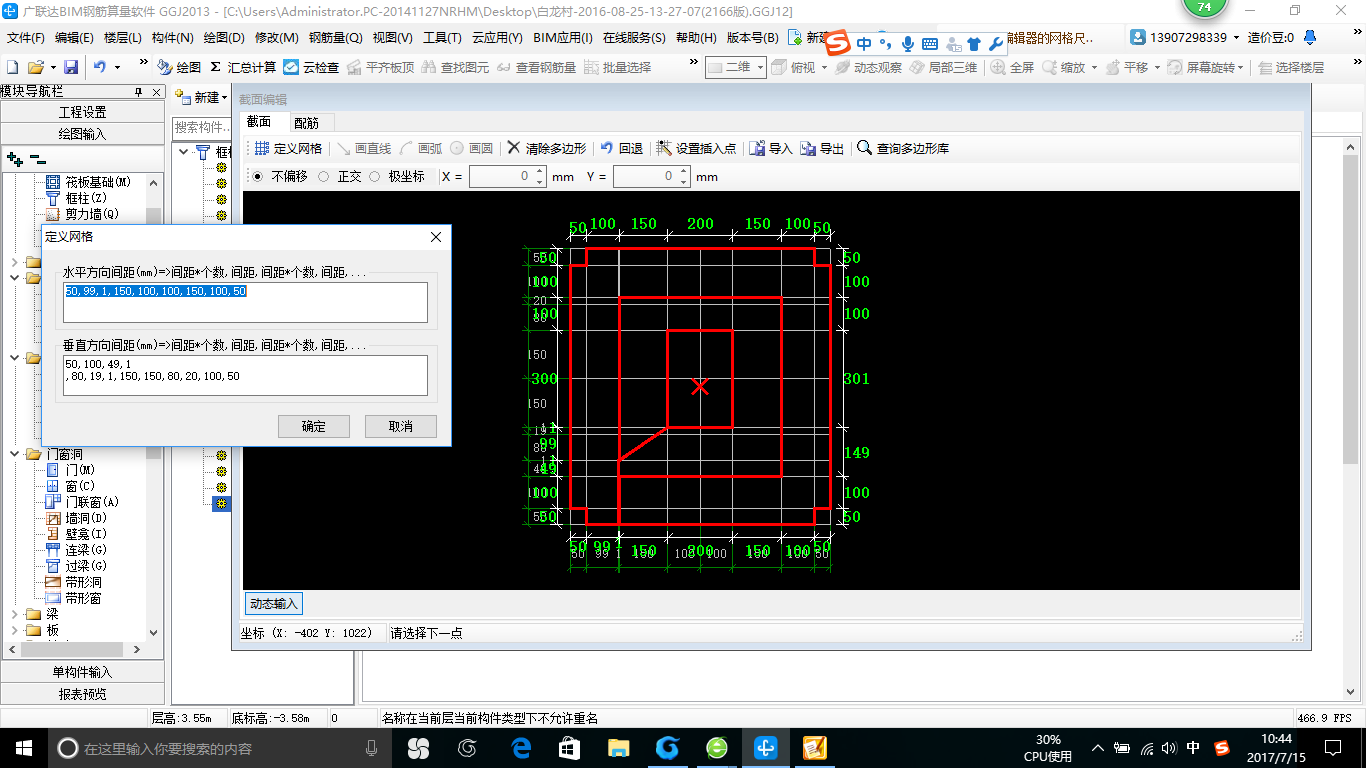
Task: Click 清除多边形 clear polygon icon
Action: pyautogui.click(x=514, y=148)
